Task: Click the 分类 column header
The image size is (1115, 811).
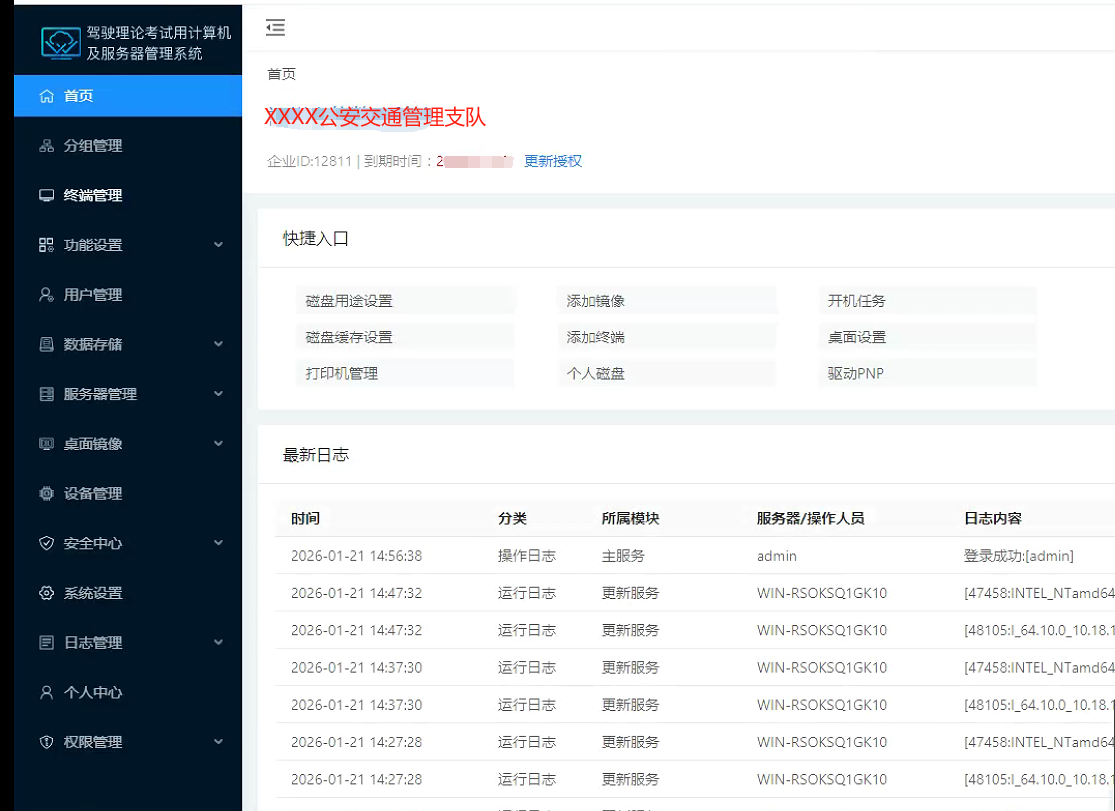Action: 512,519
